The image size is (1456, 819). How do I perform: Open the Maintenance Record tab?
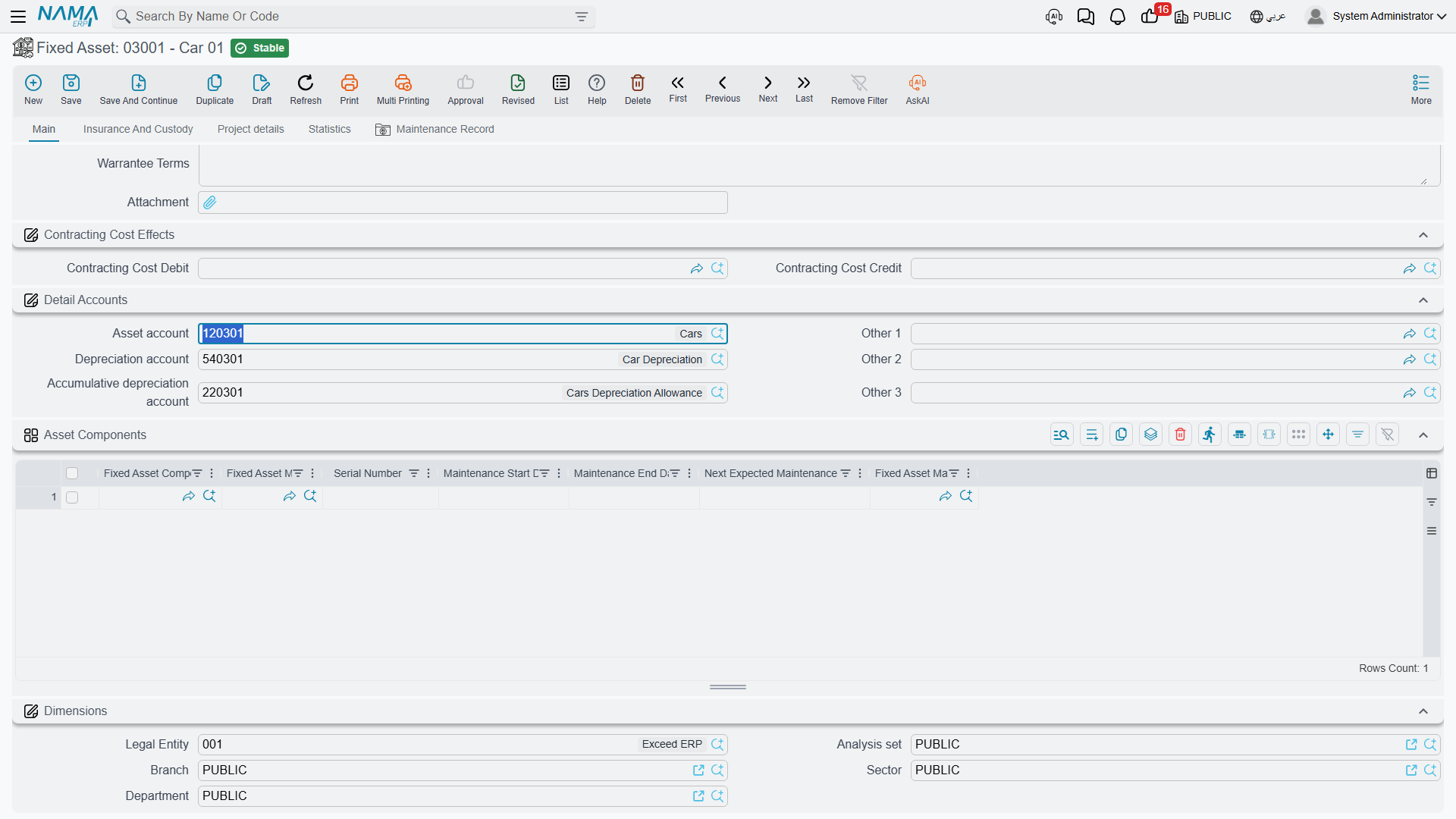point(435,130)
